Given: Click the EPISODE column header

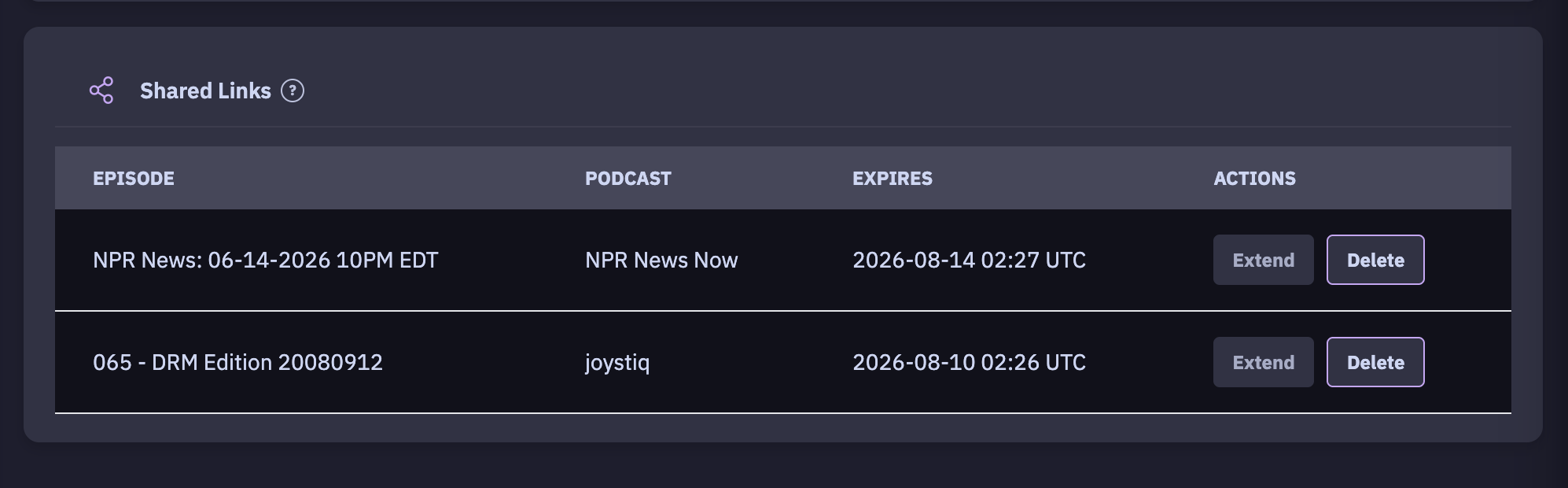Looking at the screenshot, I should pos(134,179).
